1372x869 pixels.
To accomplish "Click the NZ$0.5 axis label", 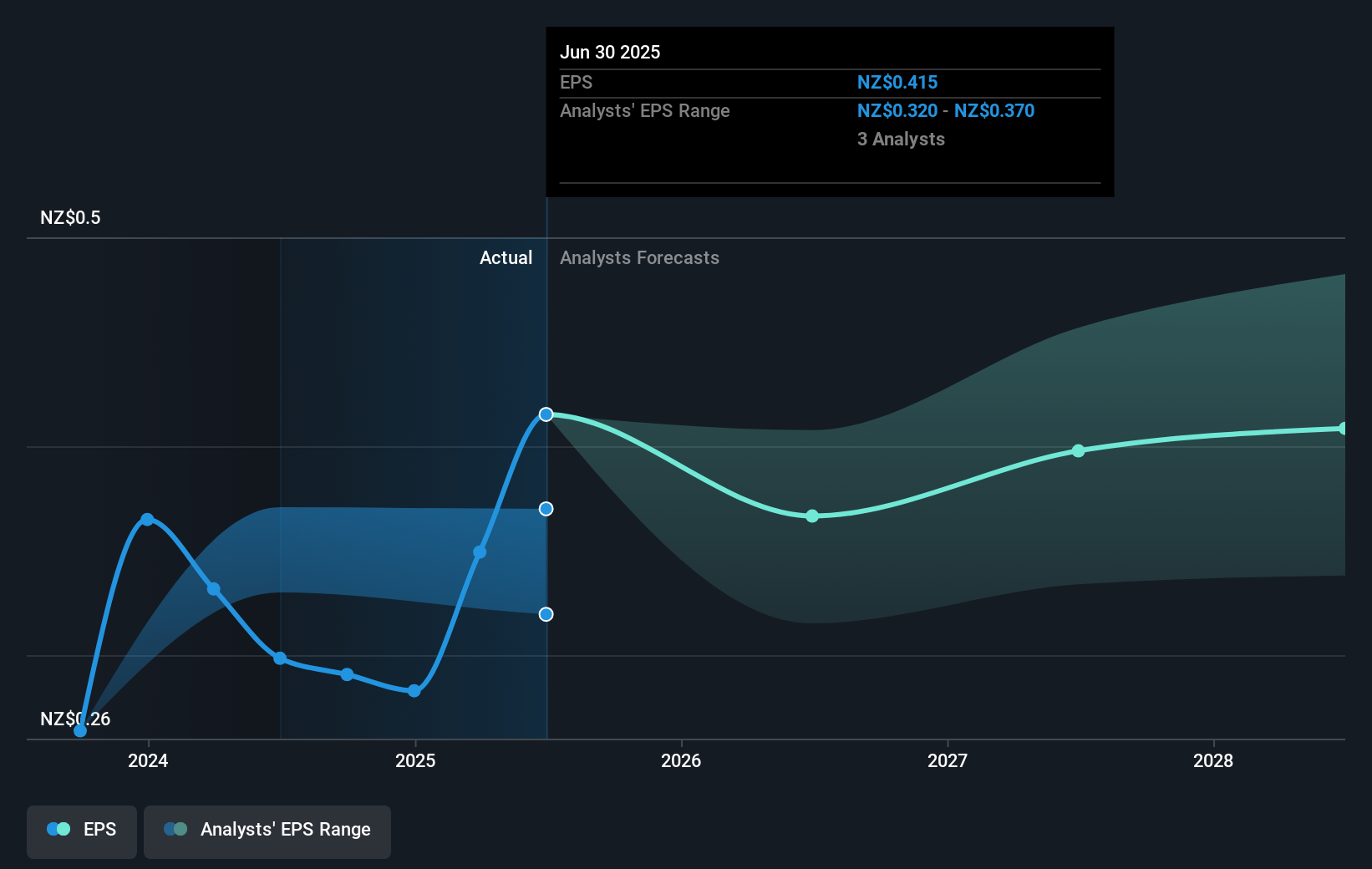I will coord(69,217).
